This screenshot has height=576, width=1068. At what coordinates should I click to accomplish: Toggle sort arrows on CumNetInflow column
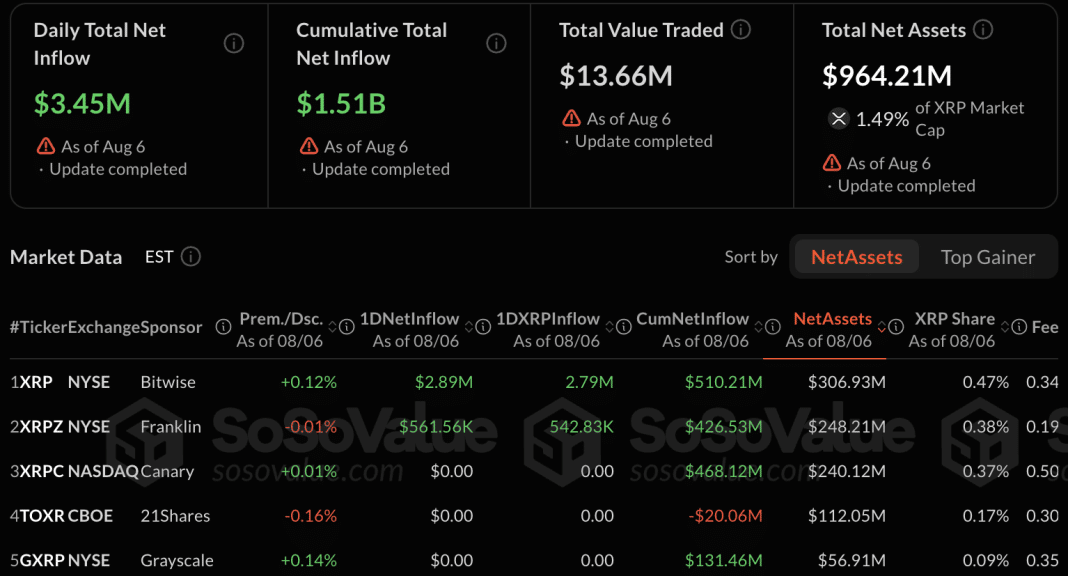(758, 327)
